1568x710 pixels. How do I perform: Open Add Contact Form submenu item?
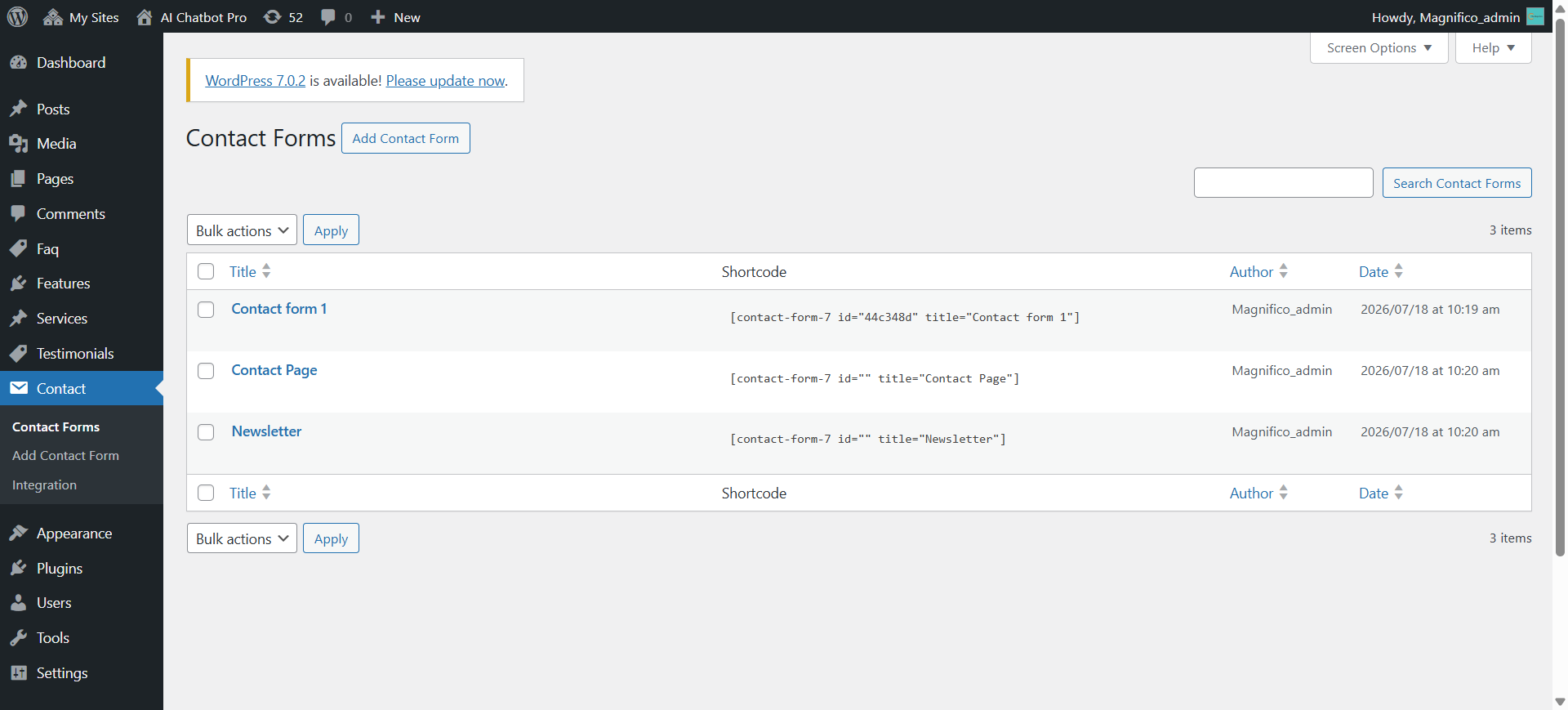(x=65, y=456)
